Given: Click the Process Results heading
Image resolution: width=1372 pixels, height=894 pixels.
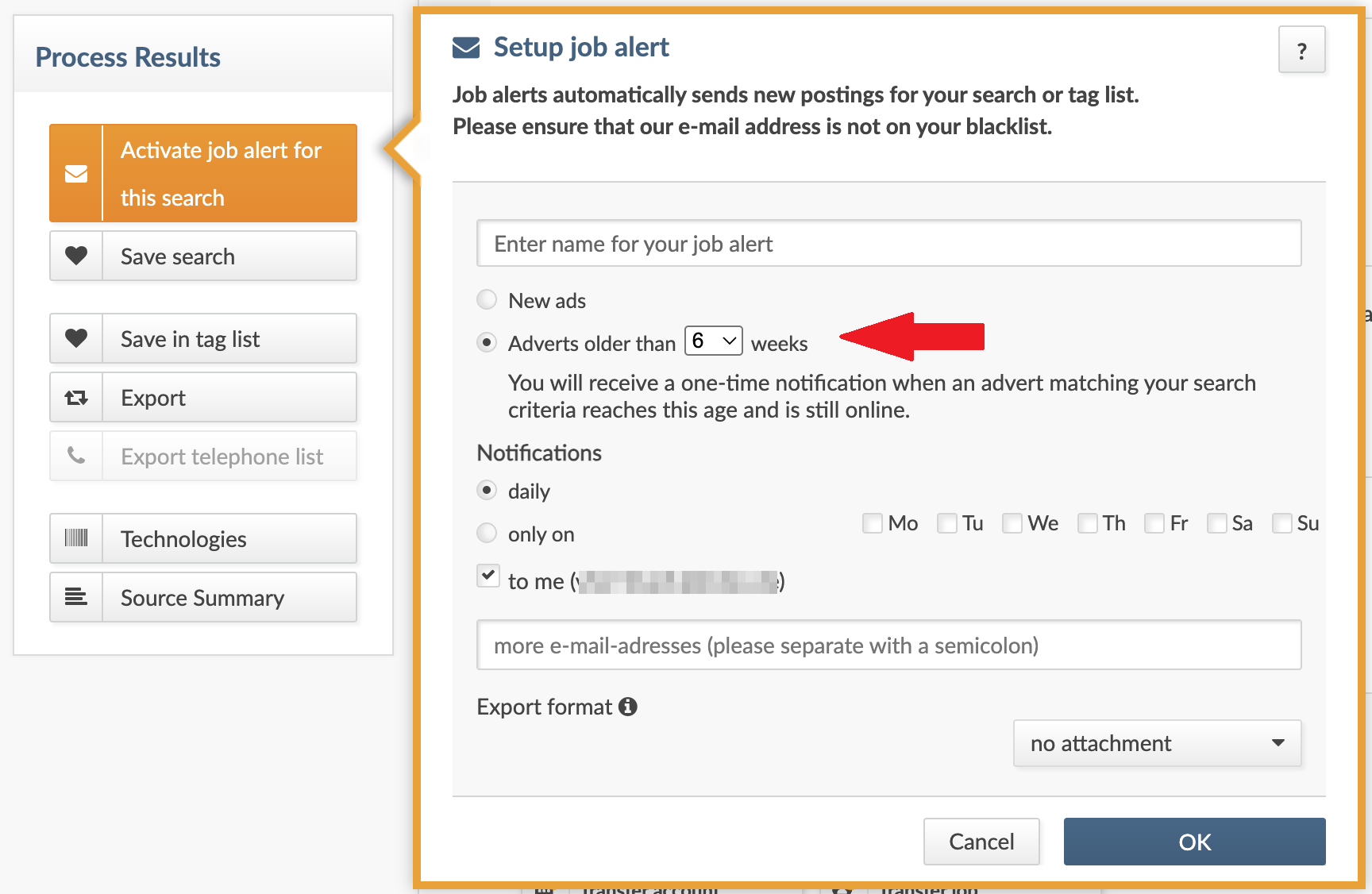Looking at the screenshot, I should (x=128, y=57).
